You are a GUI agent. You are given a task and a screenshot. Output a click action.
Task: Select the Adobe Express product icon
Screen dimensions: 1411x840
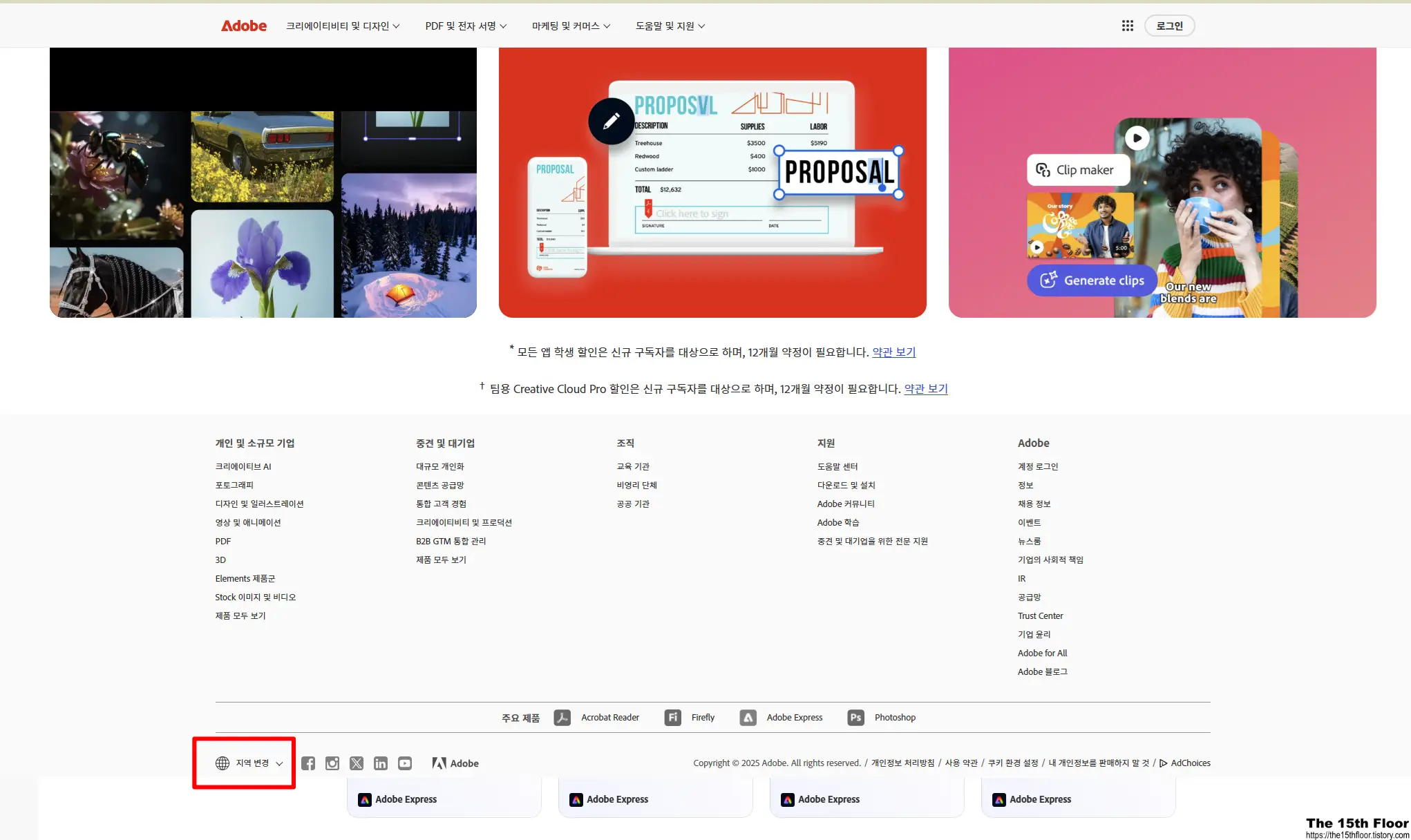(x=748, y=717)
